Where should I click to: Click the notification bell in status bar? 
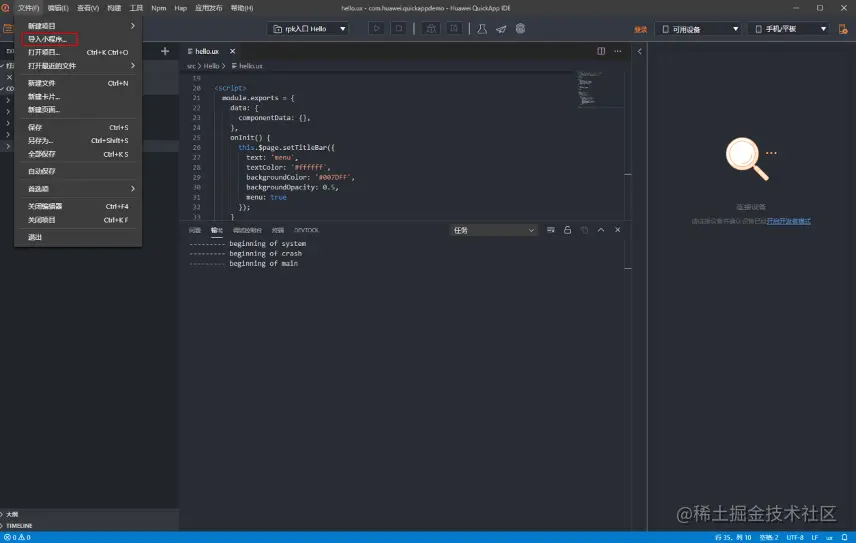tap(844, 538)
